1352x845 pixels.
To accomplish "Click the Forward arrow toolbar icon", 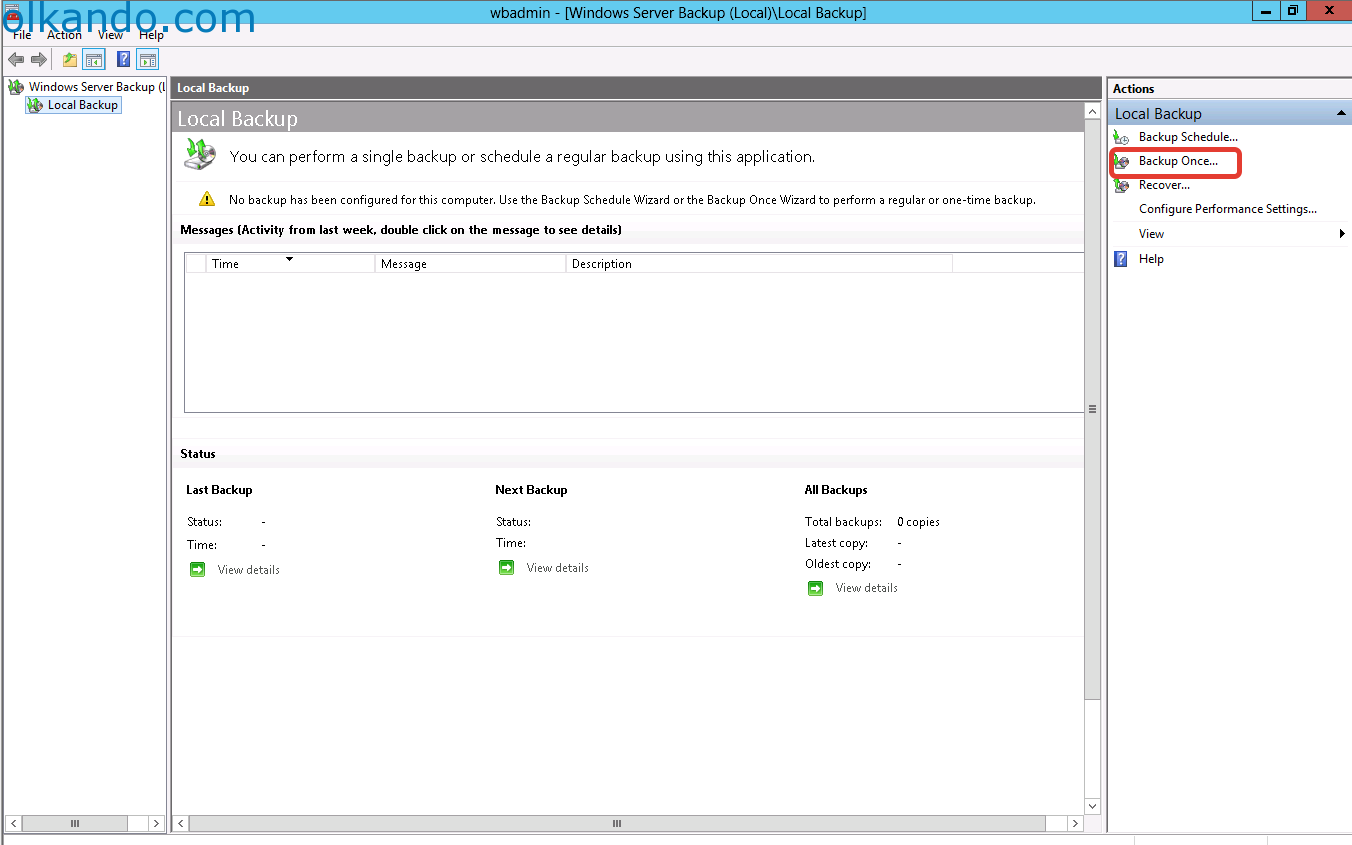I will [39, 60].
